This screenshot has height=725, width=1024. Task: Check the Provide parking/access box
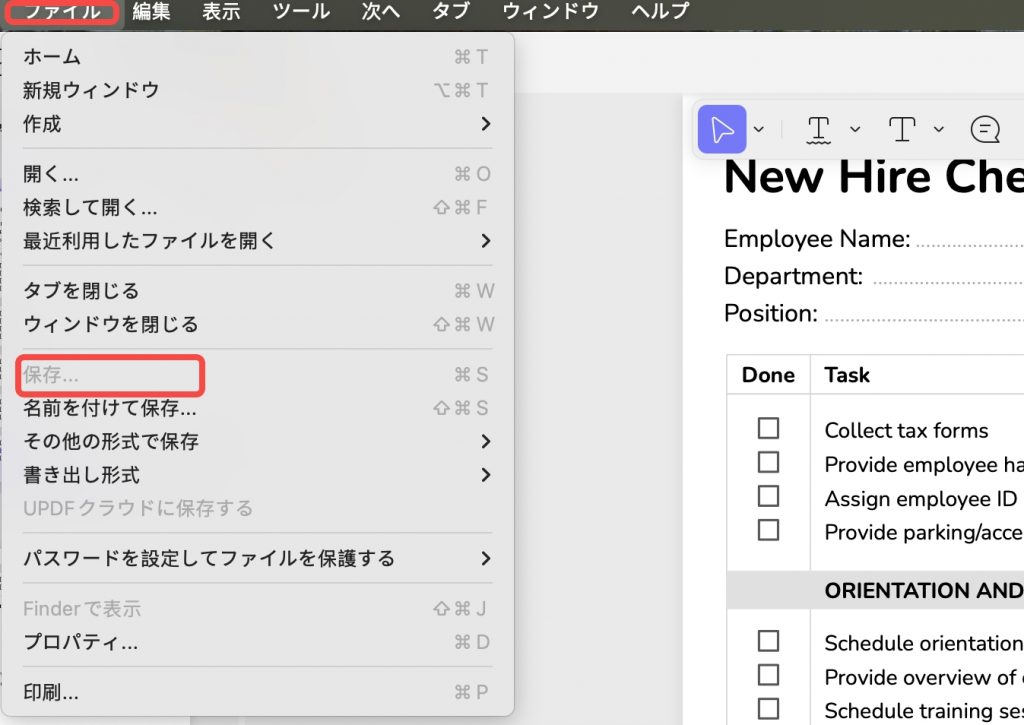768,530
